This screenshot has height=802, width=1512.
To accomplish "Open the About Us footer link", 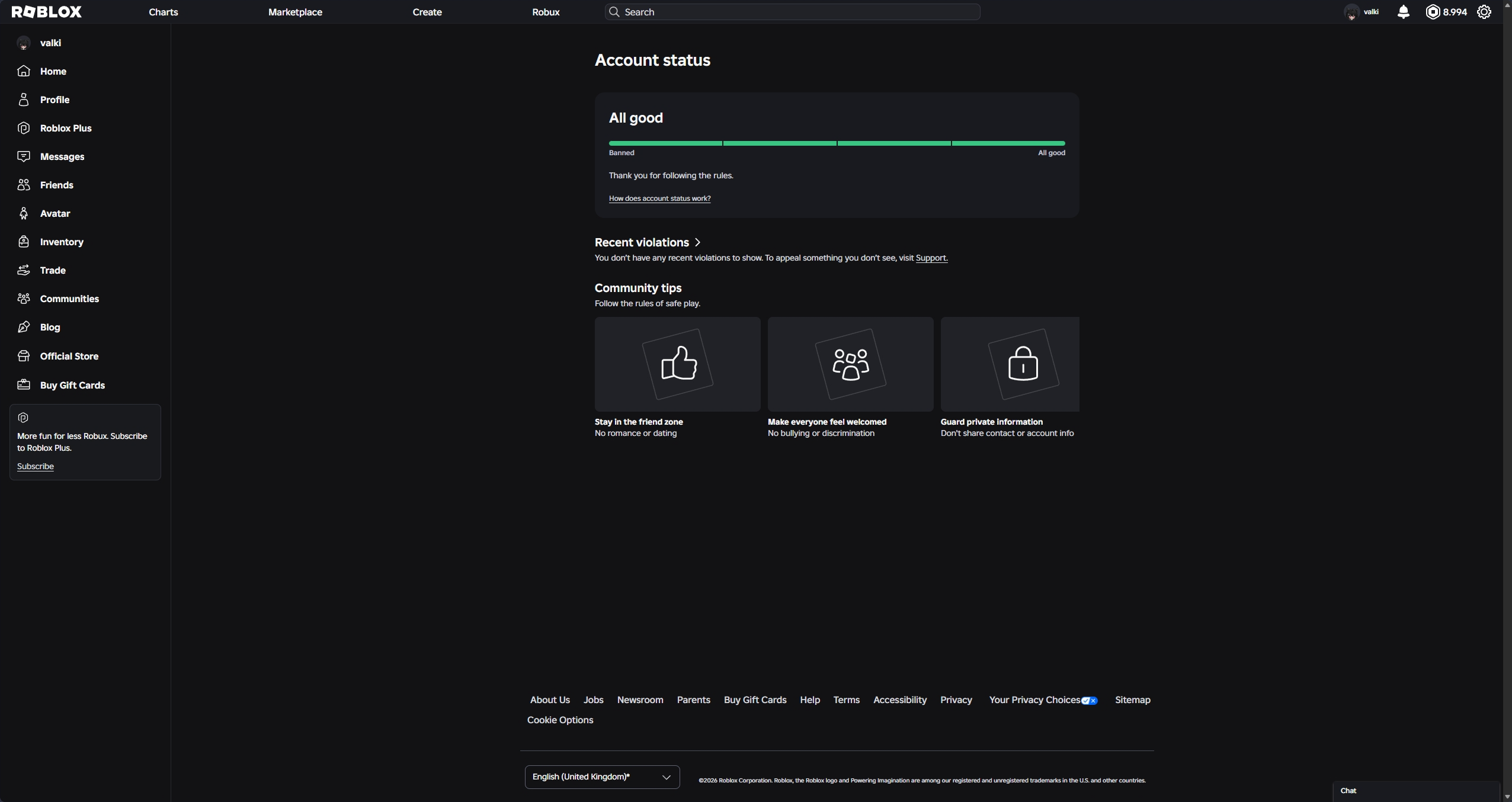I will pos(550,700).
